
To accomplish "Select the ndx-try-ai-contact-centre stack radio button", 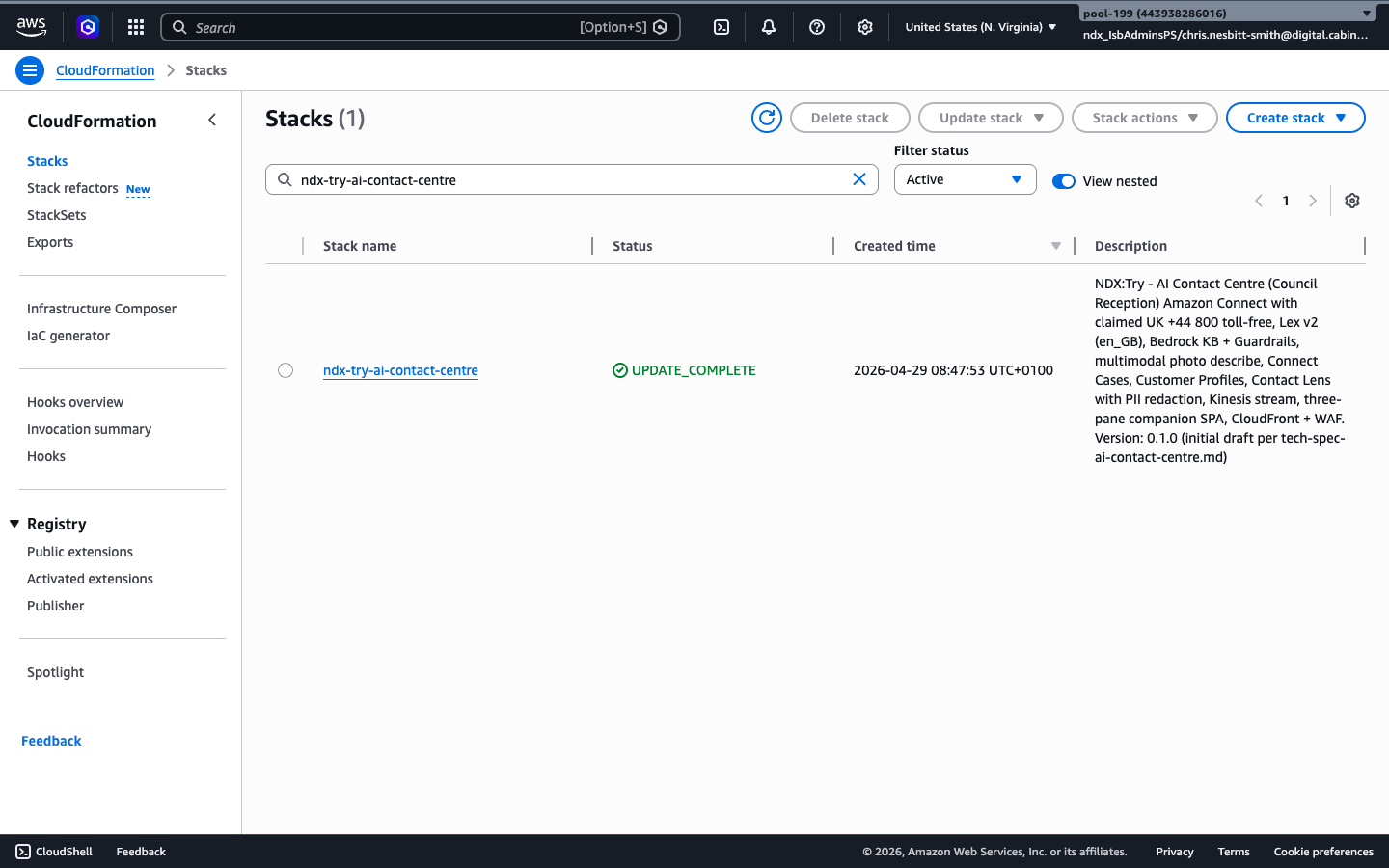I will coord(286,370).
